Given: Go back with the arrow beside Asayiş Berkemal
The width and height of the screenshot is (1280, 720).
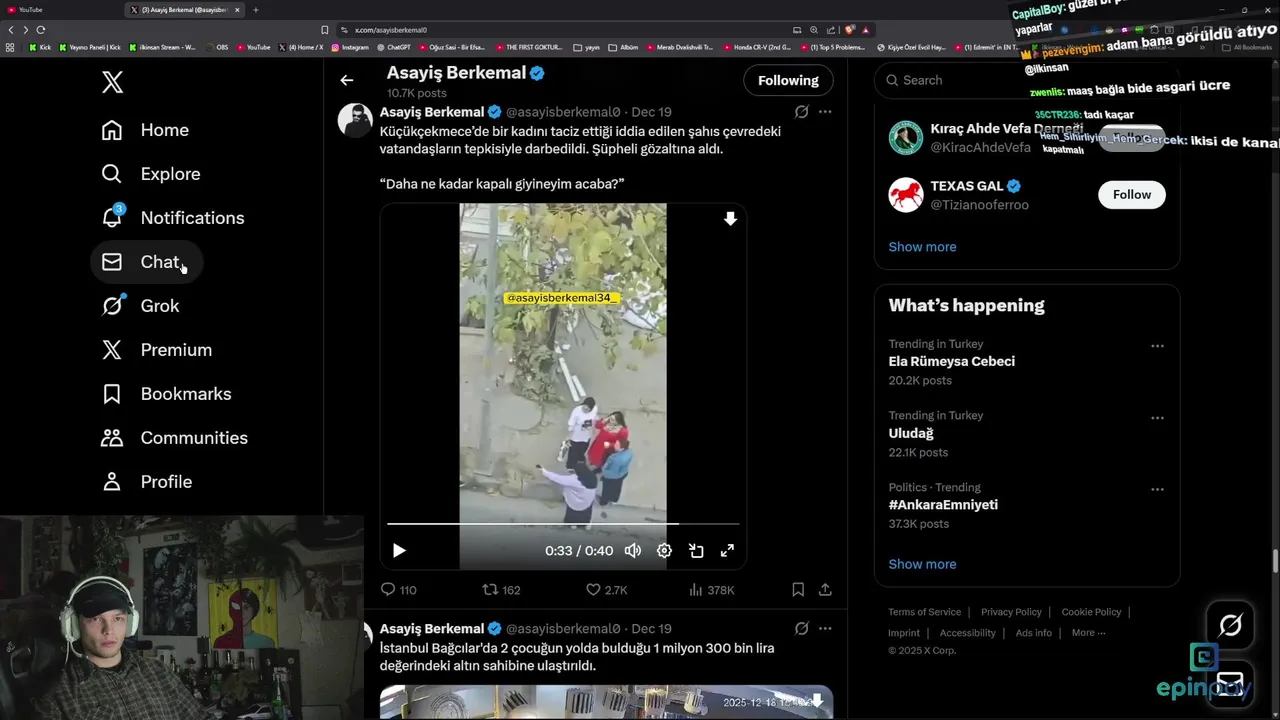Looking at the screenshot, I should pyautogui.click(x=347, y=80).
